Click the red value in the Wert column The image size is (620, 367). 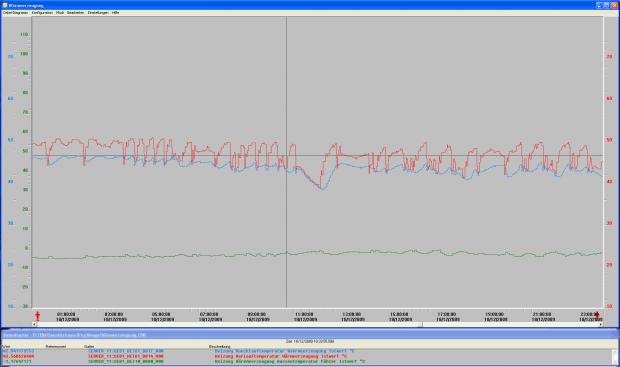pos(18,356)
